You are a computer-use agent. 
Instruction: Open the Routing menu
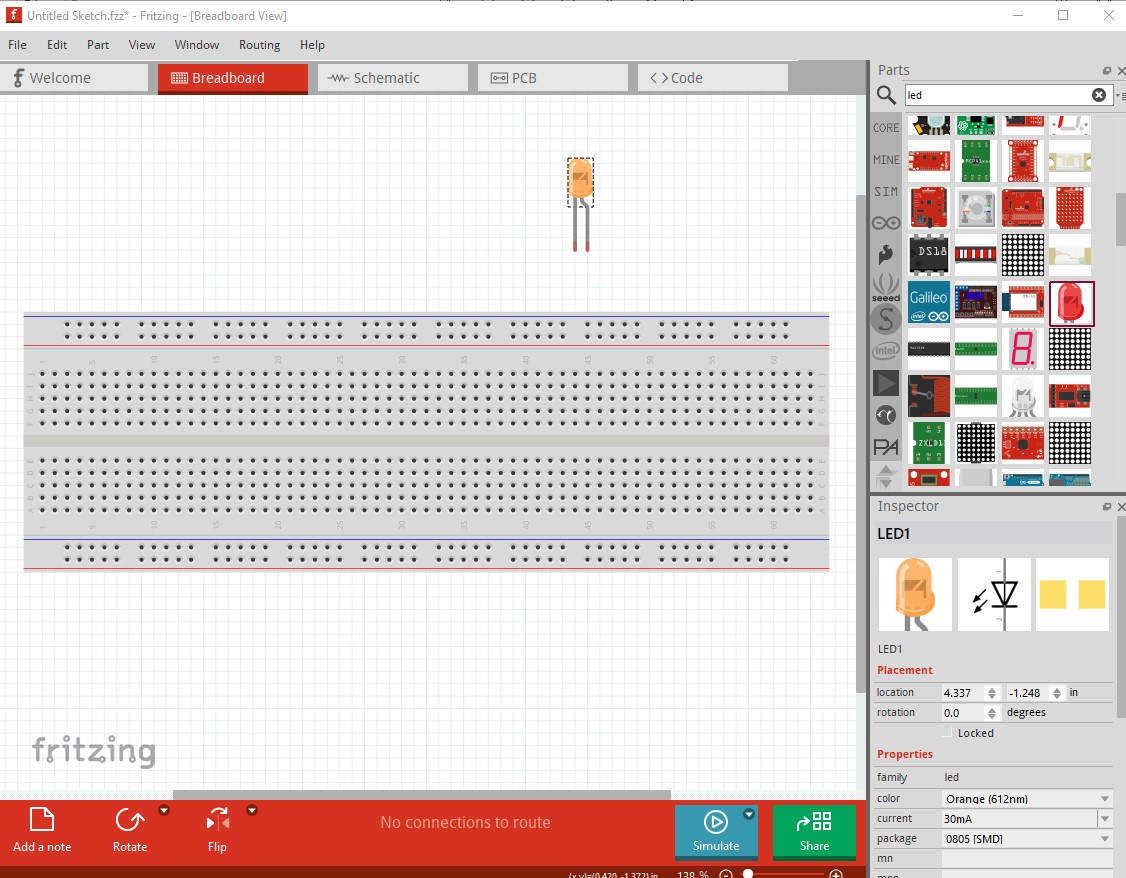[259, 45]
